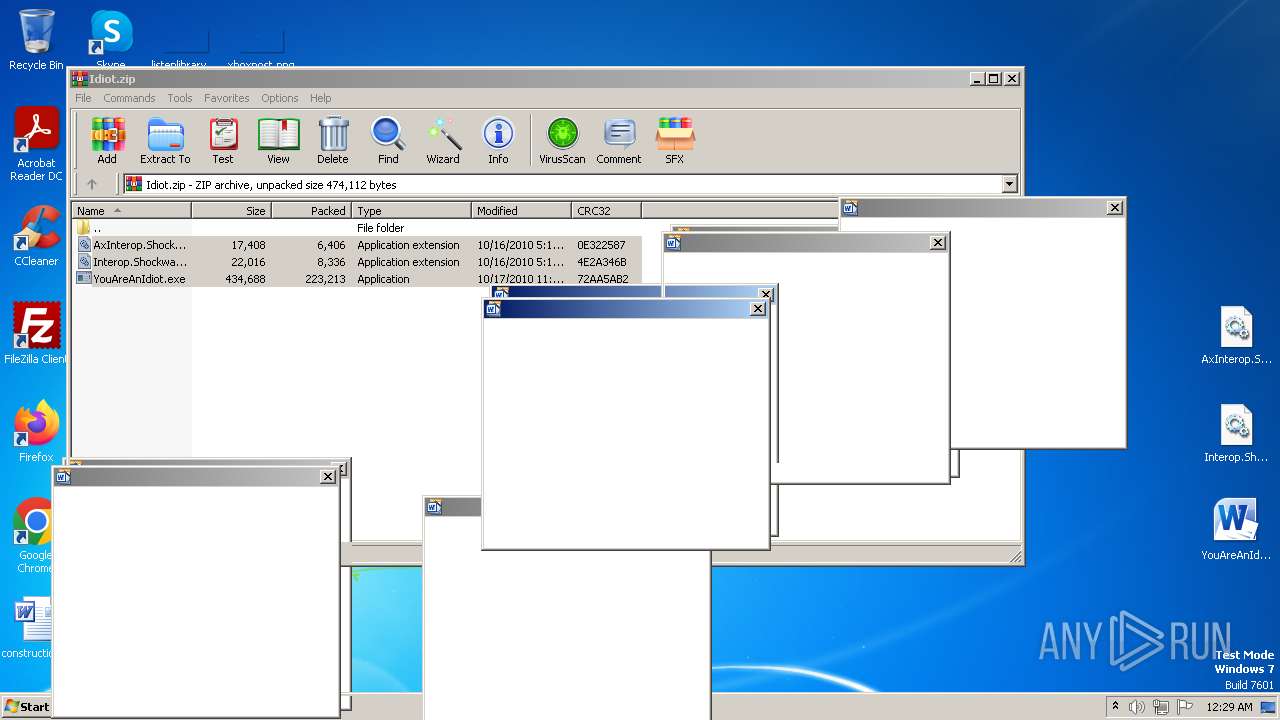The width and height of the screenshot is (1280, 720).
Task: Expand the archive path dropdown
Action: [x=1009, y=184]
